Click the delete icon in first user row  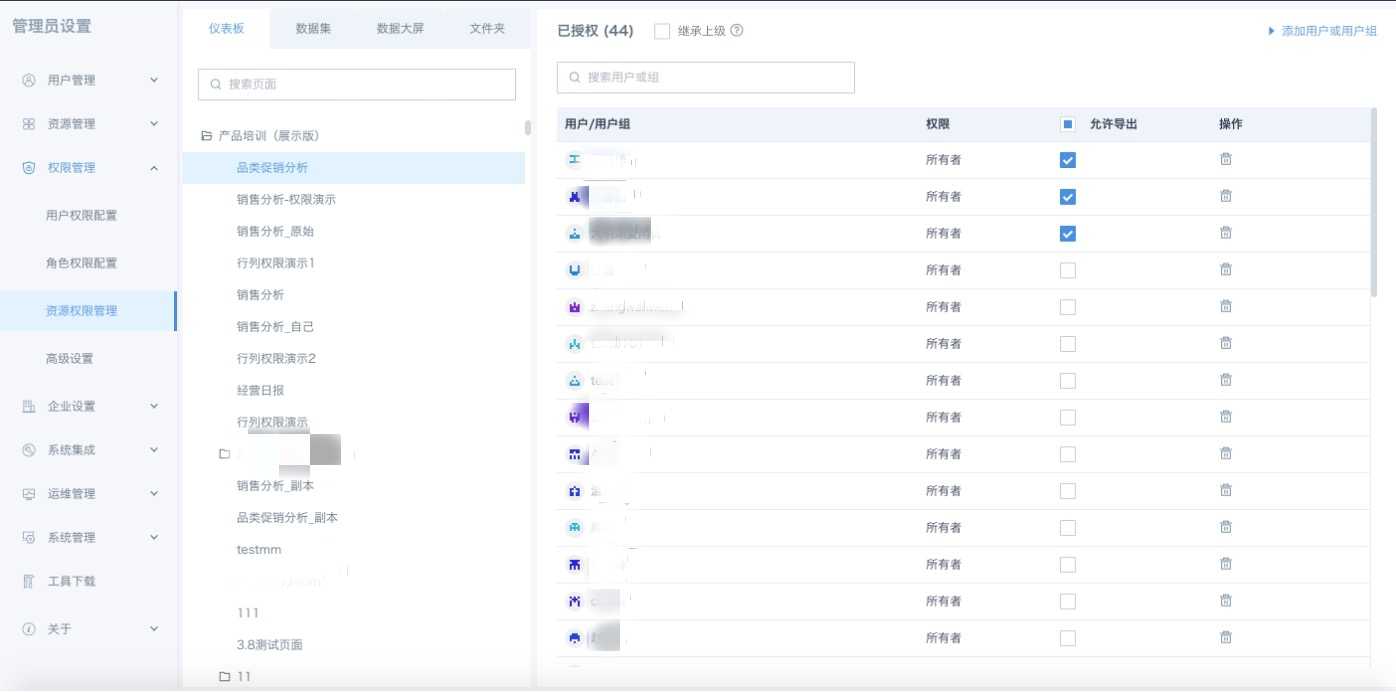tap(1225, 160)
